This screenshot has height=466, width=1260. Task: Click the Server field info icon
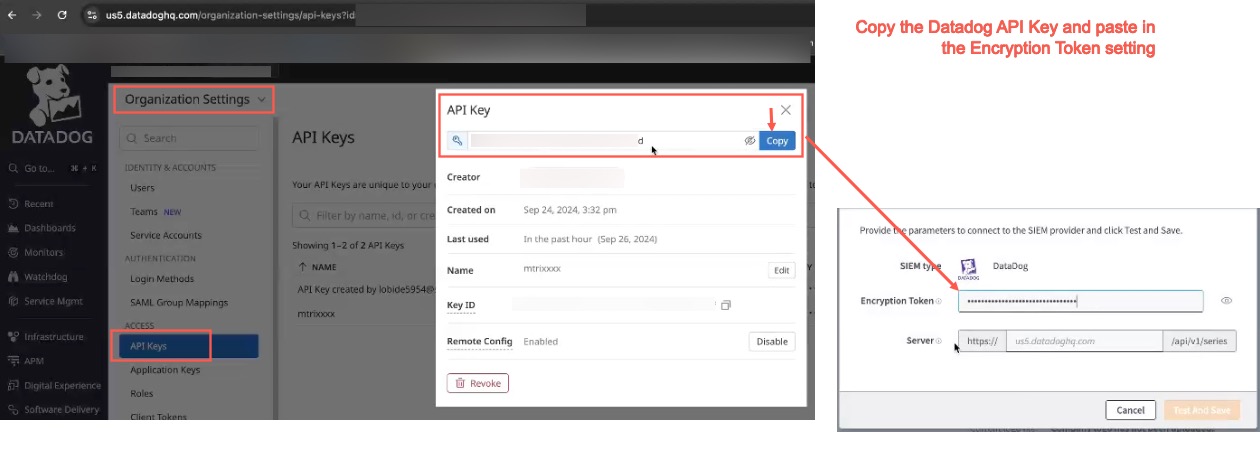[x=938, y=341]
